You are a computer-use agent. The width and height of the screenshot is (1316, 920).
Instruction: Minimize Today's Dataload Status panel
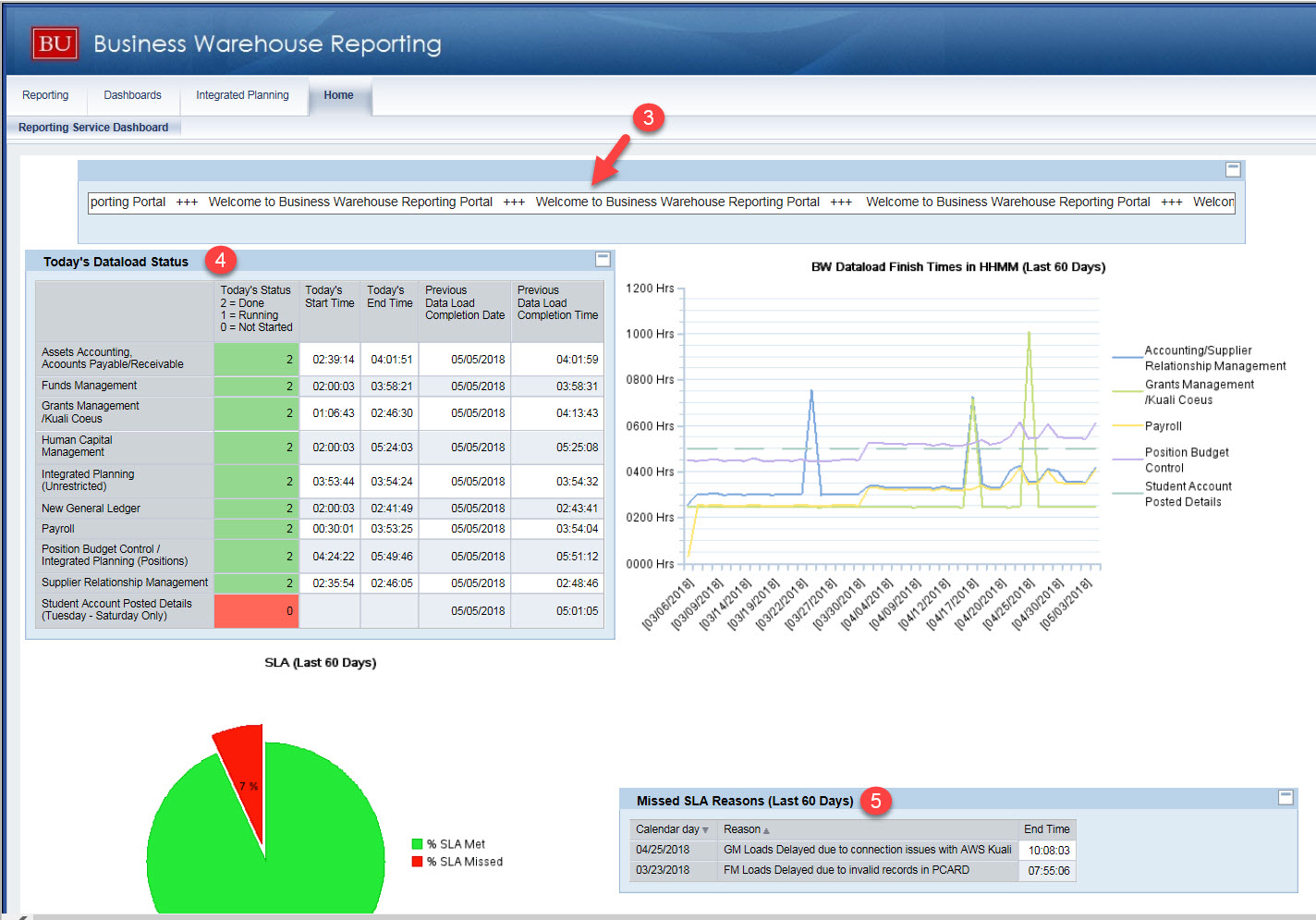point(603,259)
